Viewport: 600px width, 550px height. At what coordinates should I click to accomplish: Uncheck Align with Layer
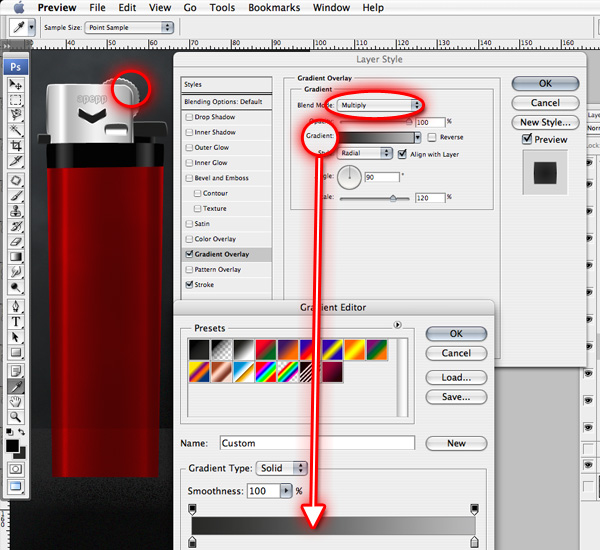tap(402, 154)
